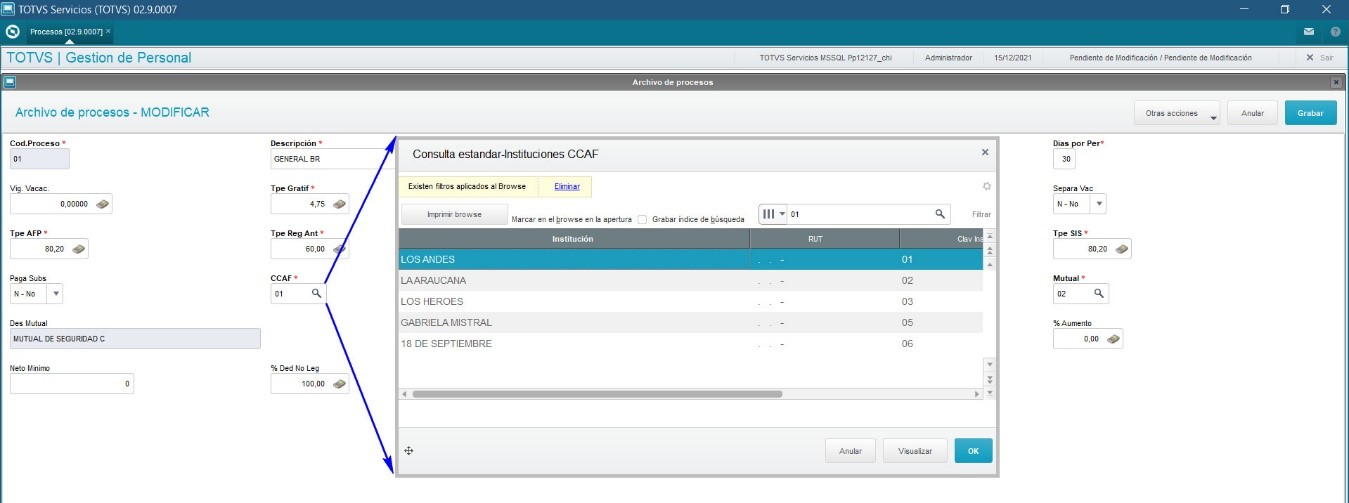1349x503 pixels.
Task: Click the grid's scroll-left arrow
Action: coord(404,394)
